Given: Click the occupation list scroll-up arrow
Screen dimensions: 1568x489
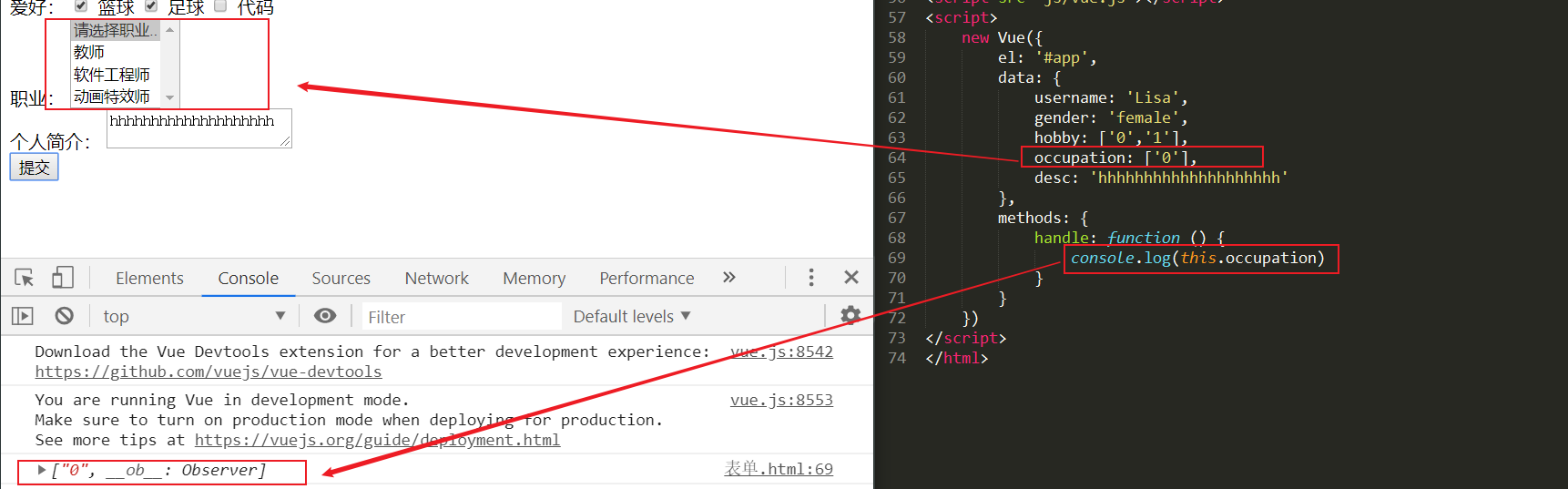Looking at the screenshot, I should pyautogui.click(x=170, y=30).
